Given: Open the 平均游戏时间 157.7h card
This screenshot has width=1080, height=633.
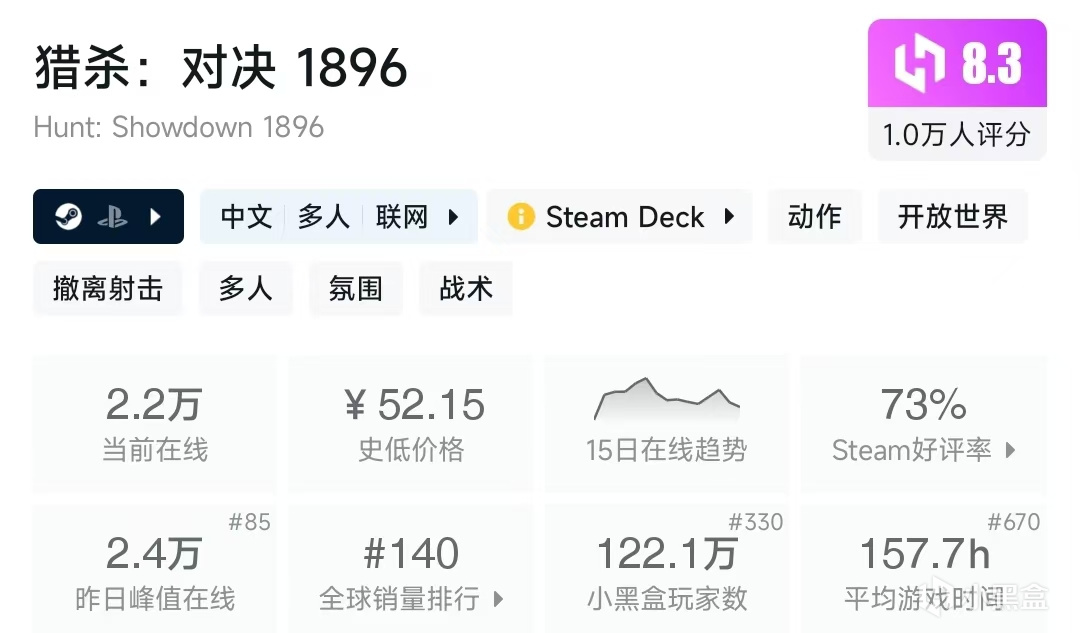Looking at the screenshot, I should point(923,570).
